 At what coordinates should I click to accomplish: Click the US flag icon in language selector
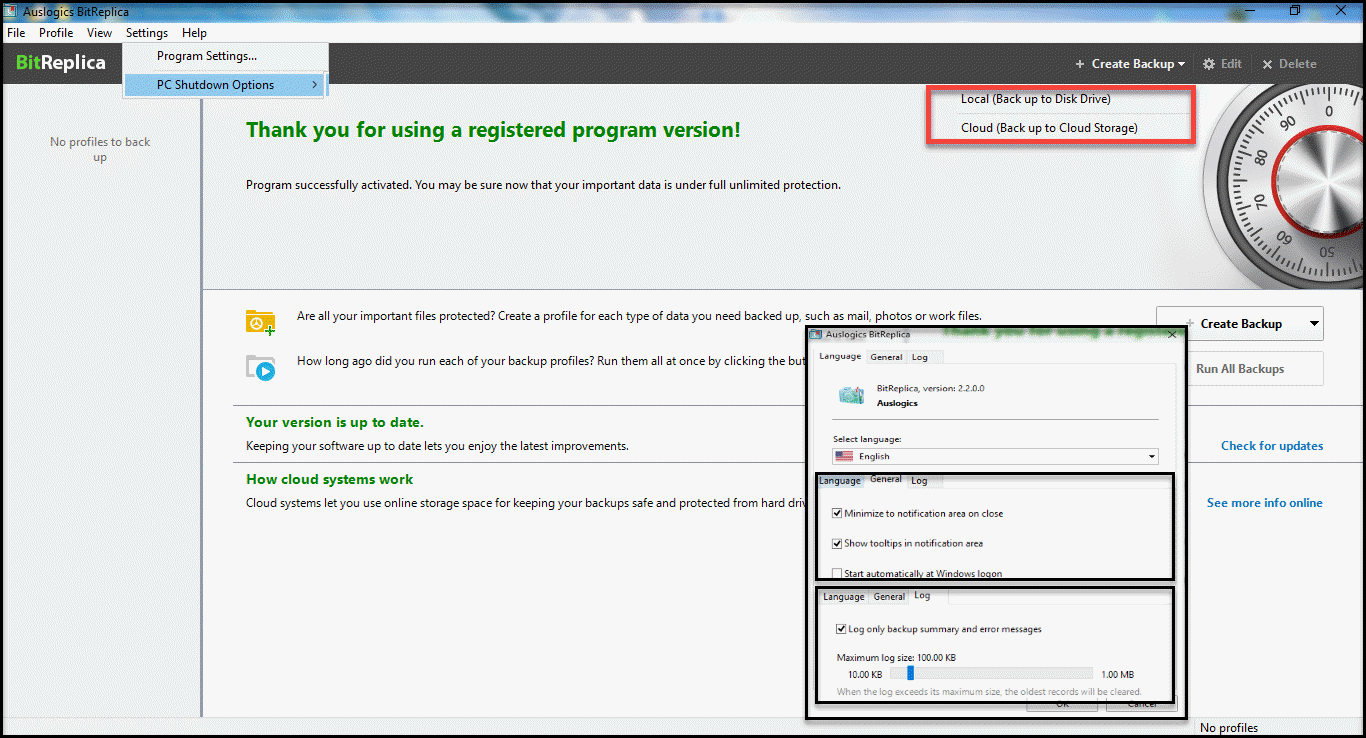coord(844,456)
